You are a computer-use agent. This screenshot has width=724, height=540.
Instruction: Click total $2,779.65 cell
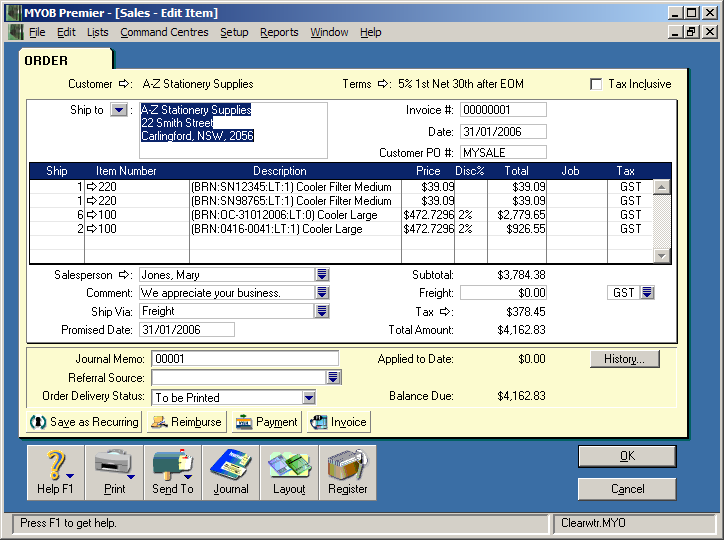tap(517, 215)
